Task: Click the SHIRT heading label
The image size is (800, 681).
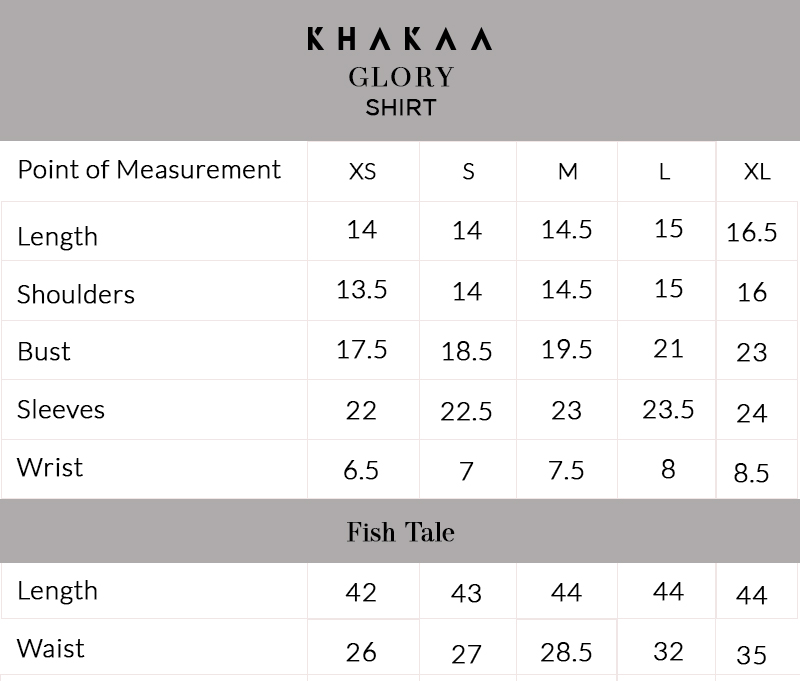Action: (401, 108)
